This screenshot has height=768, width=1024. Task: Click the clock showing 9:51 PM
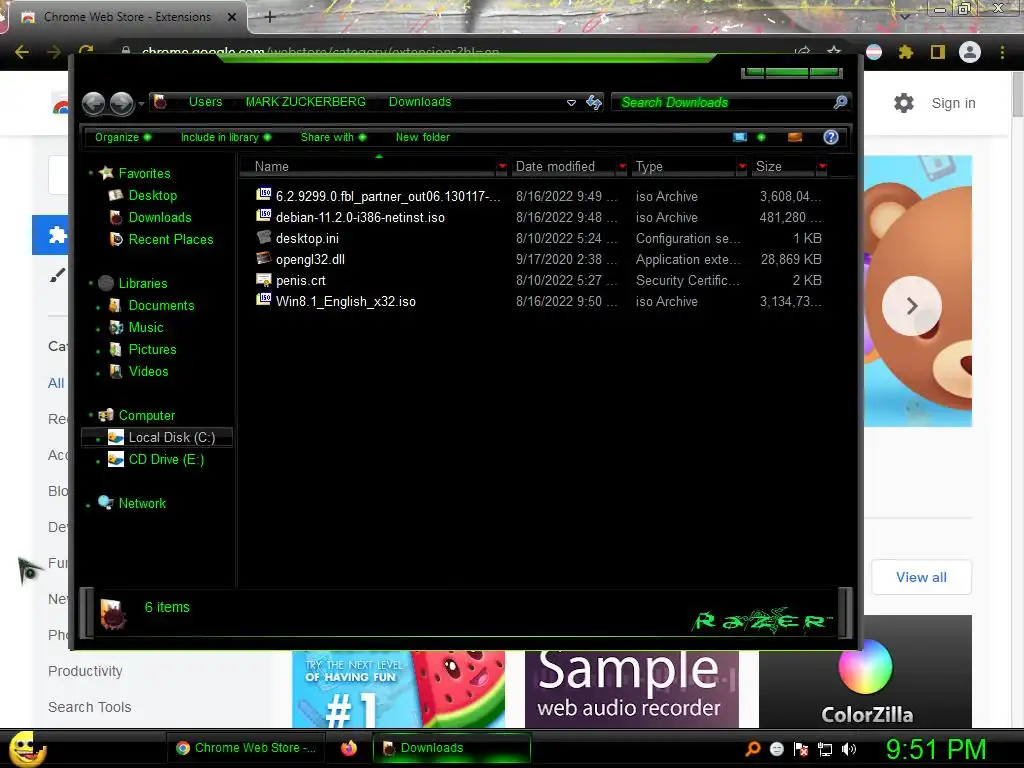coord(935,749)
